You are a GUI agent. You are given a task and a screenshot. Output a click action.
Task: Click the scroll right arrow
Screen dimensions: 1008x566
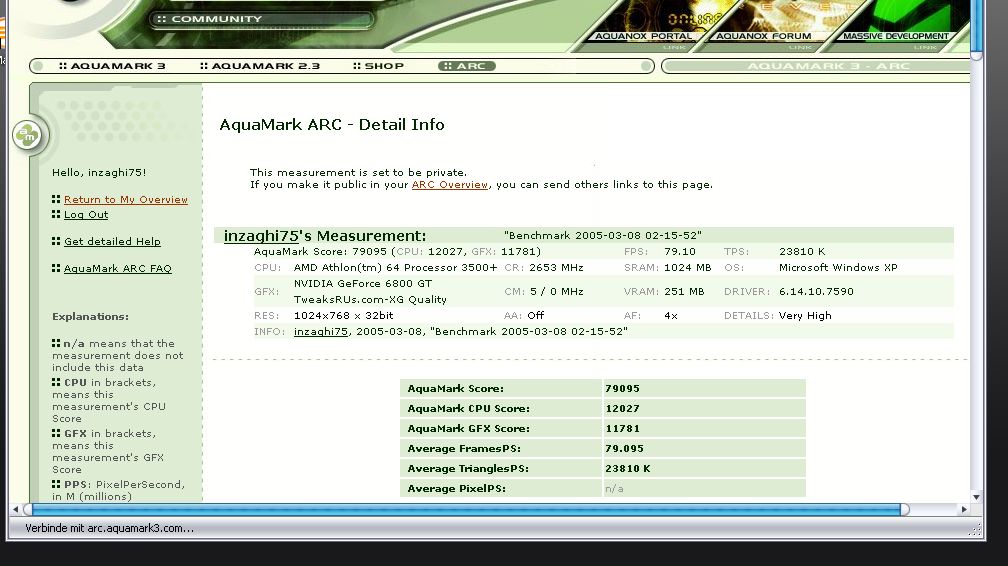[964, 509]
